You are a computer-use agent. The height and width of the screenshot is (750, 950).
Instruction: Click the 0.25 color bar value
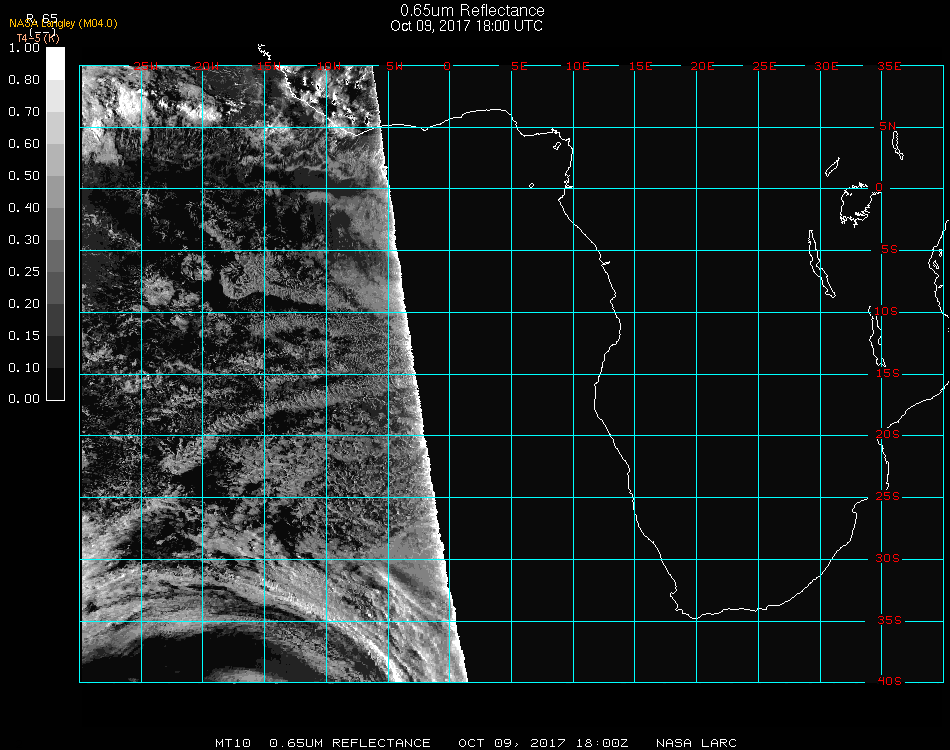pyautogui.click(x=24, y=272)
